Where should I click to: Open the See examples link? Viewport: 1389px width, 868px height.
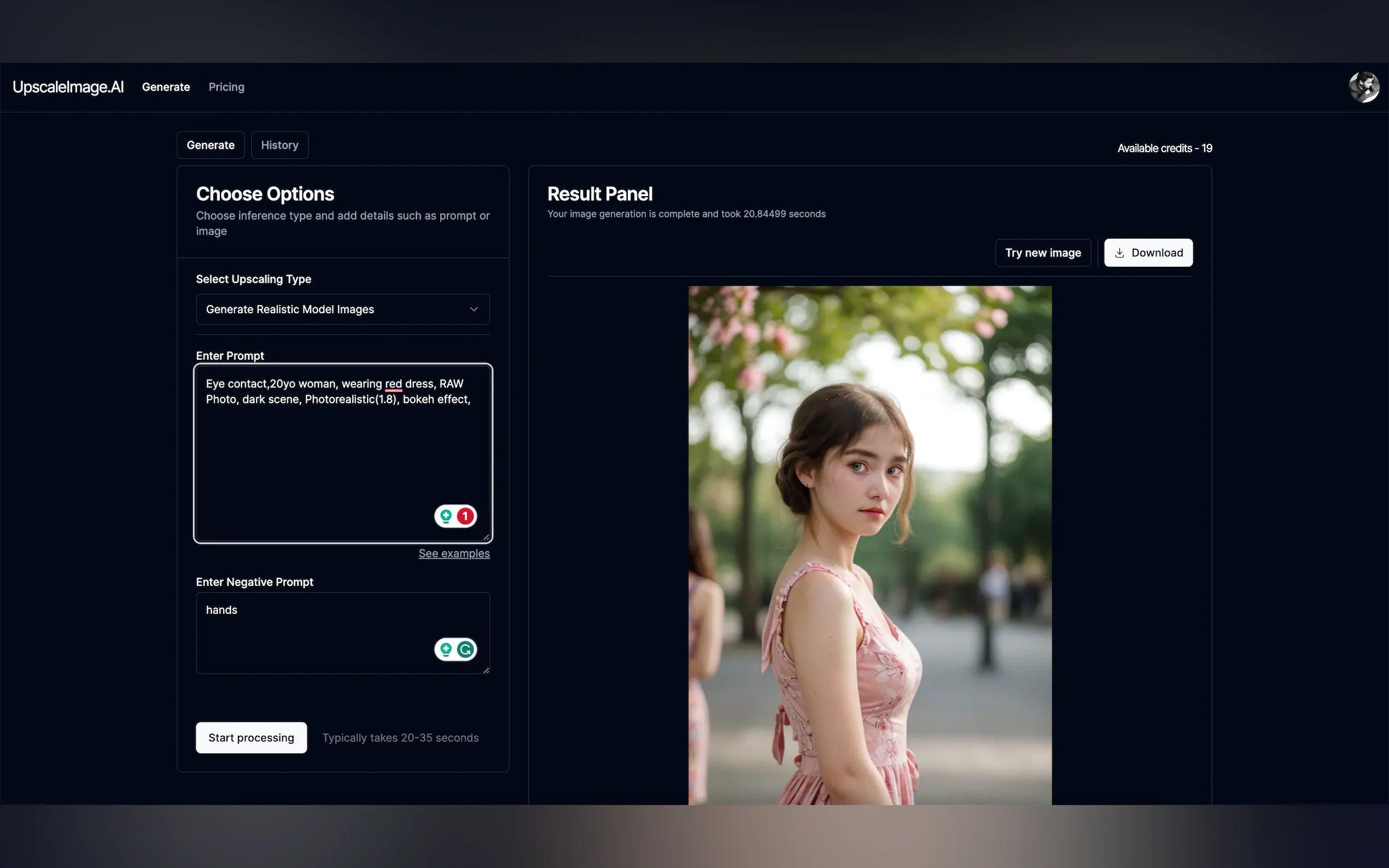(x=454, y=553)
